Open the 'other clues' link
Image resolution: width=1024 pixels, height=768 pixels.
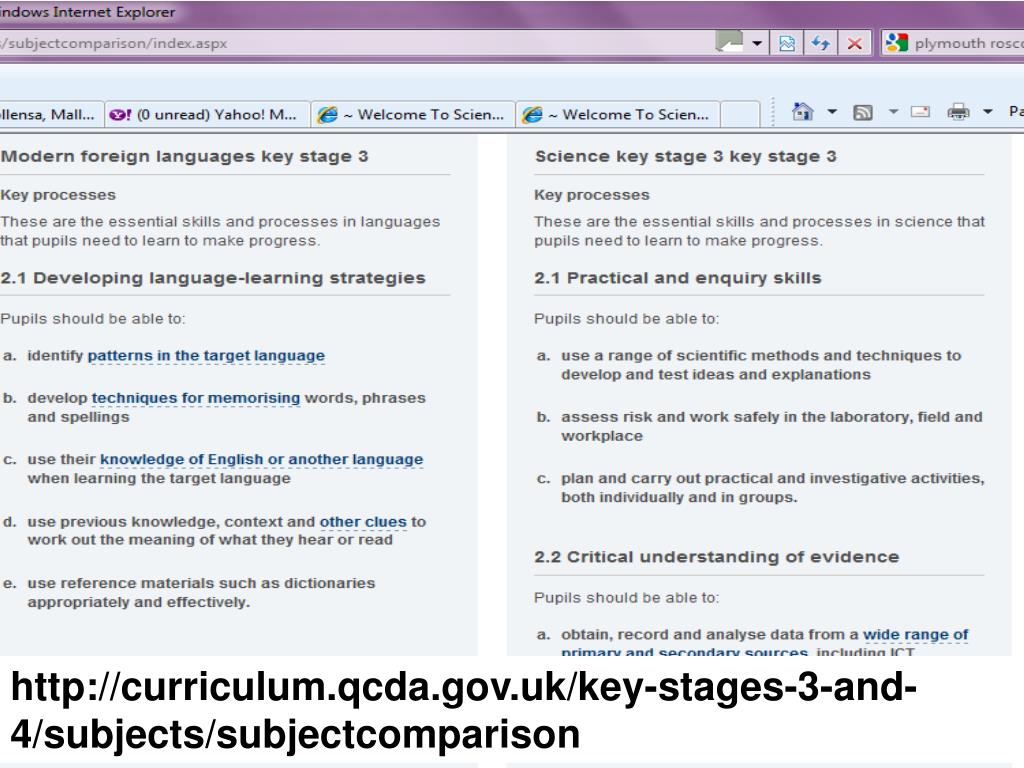(x=363, y=522)
